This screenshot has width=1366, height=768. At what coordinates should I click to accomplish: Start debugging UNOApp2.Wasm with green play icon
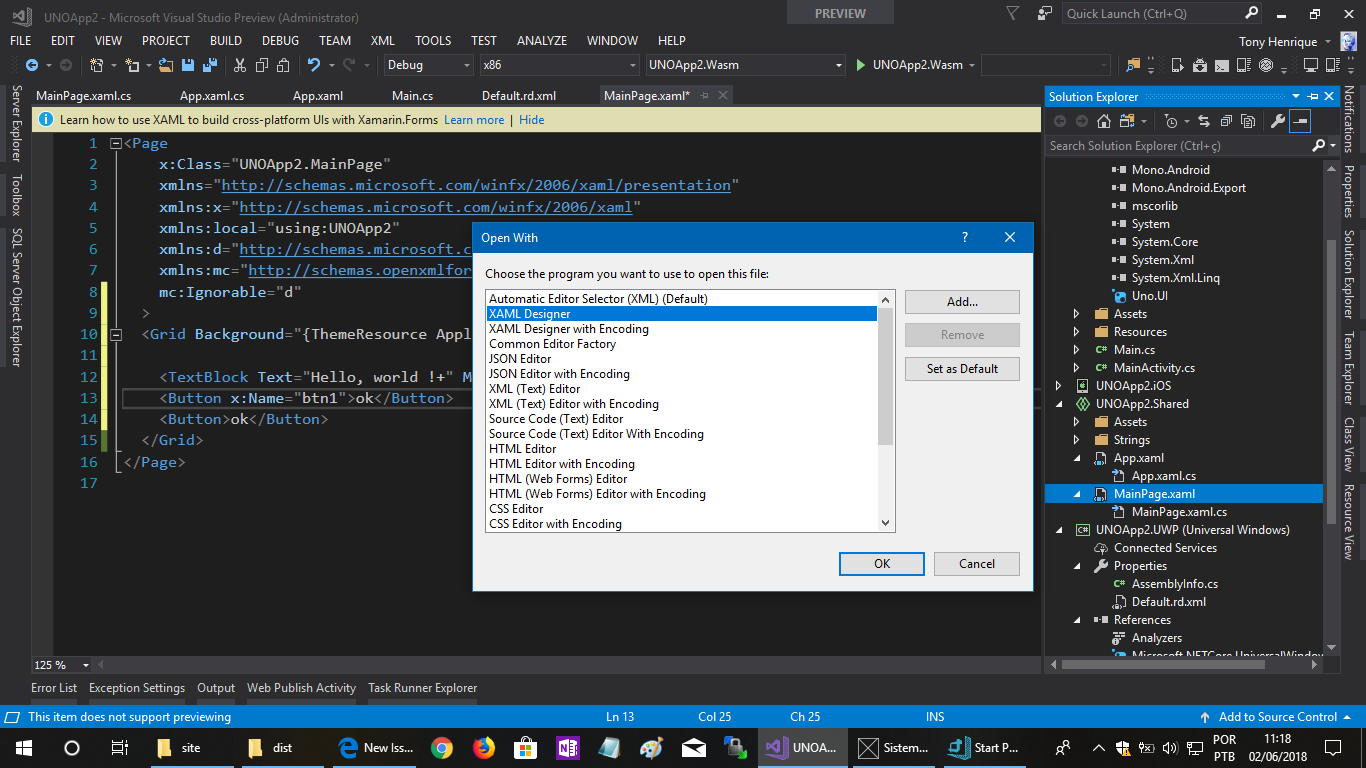tap(861, 64)
